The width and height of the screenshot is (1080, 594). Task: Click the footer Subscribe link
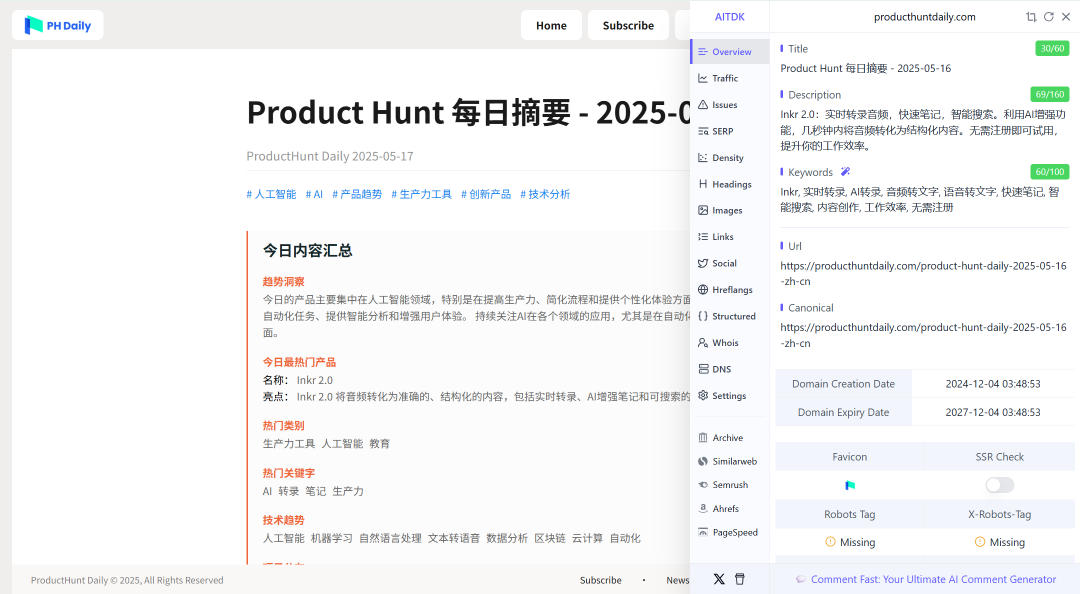click(601, 580)
